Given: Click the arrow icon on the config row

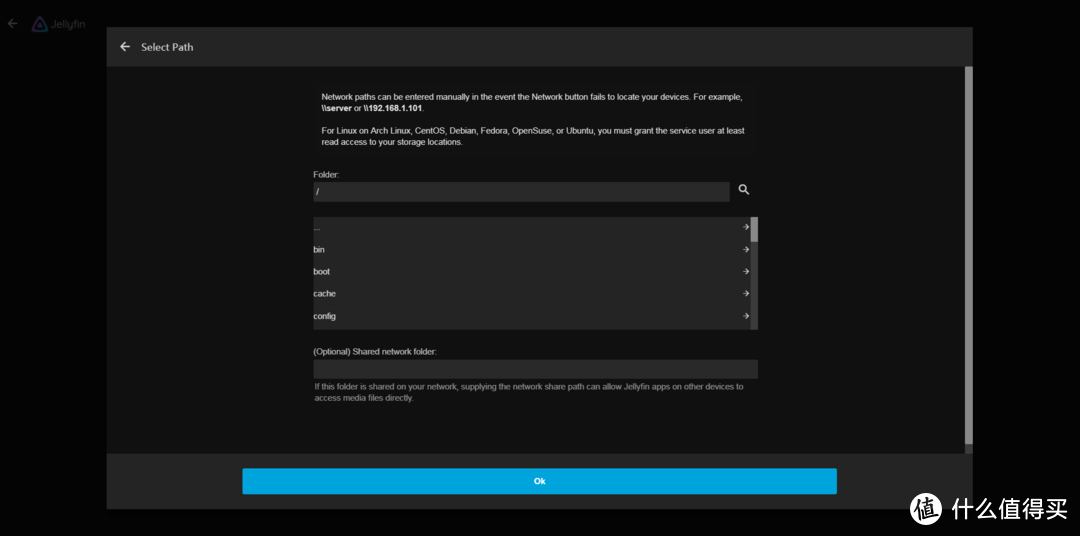Looking at the screenshot, I should [746, 316].
